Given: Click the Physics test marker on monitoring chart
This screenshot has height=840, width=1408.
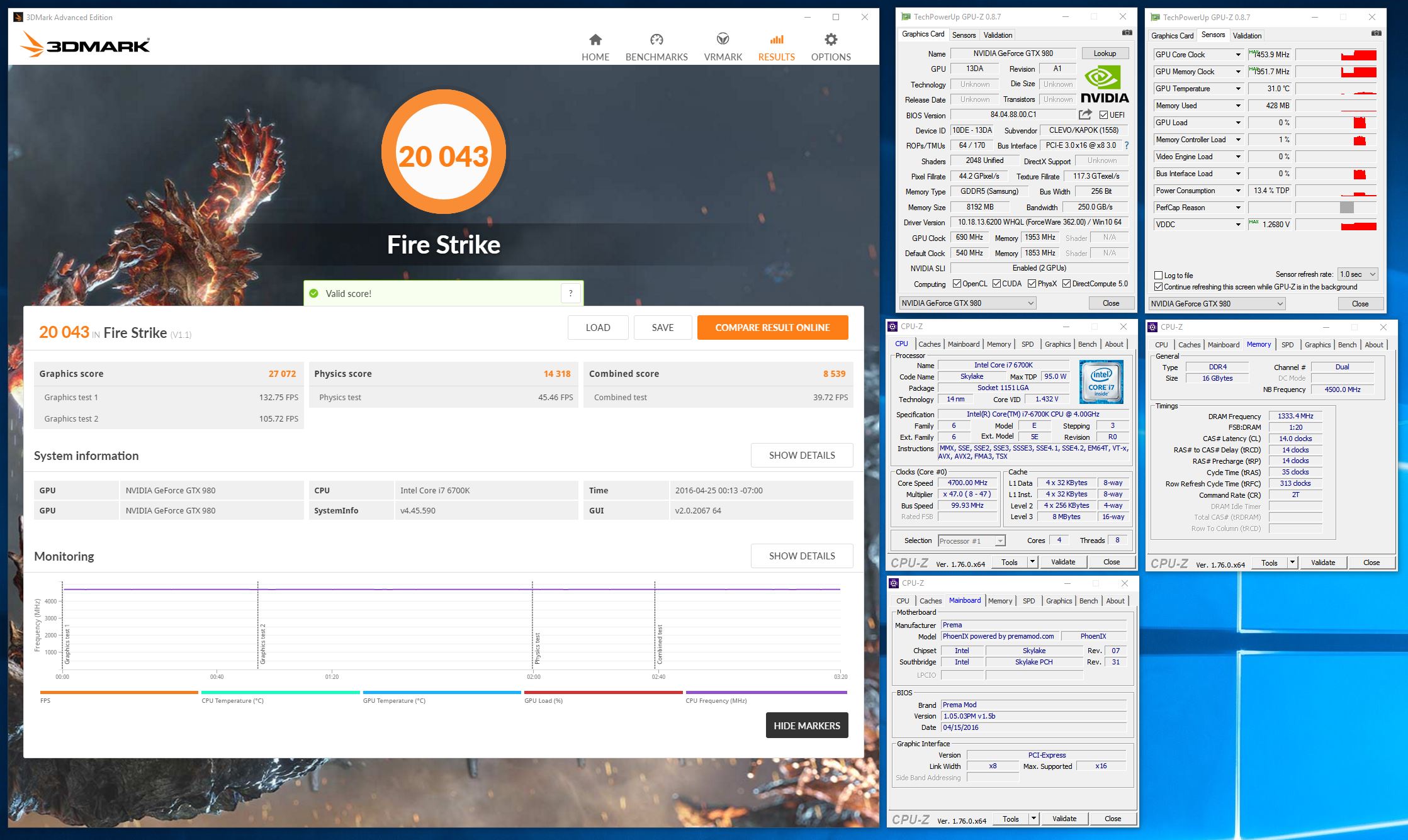Looking at the screenshot, I should (538, 649).
